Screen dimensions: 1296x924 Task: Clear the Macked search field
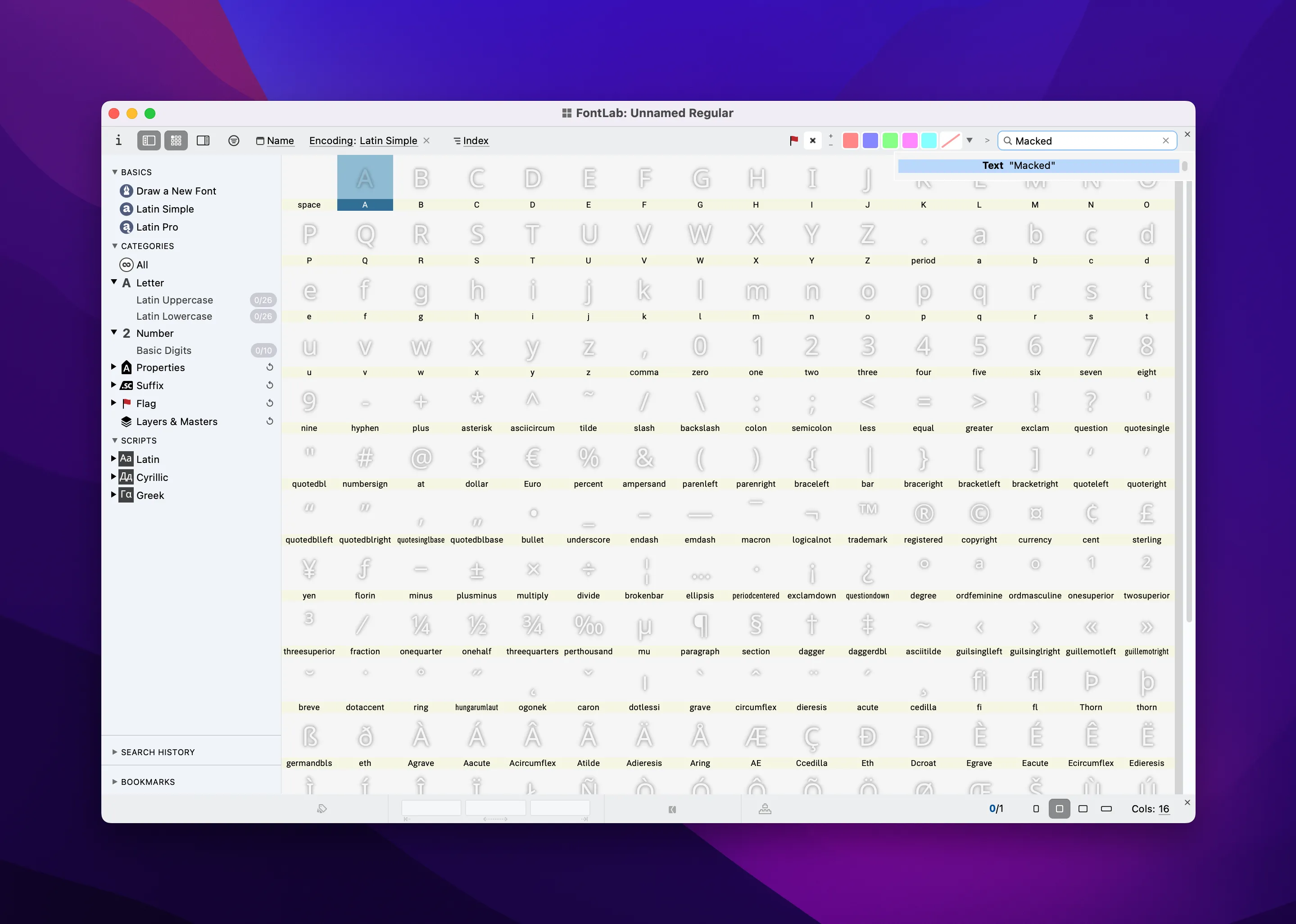point(1166,140)
